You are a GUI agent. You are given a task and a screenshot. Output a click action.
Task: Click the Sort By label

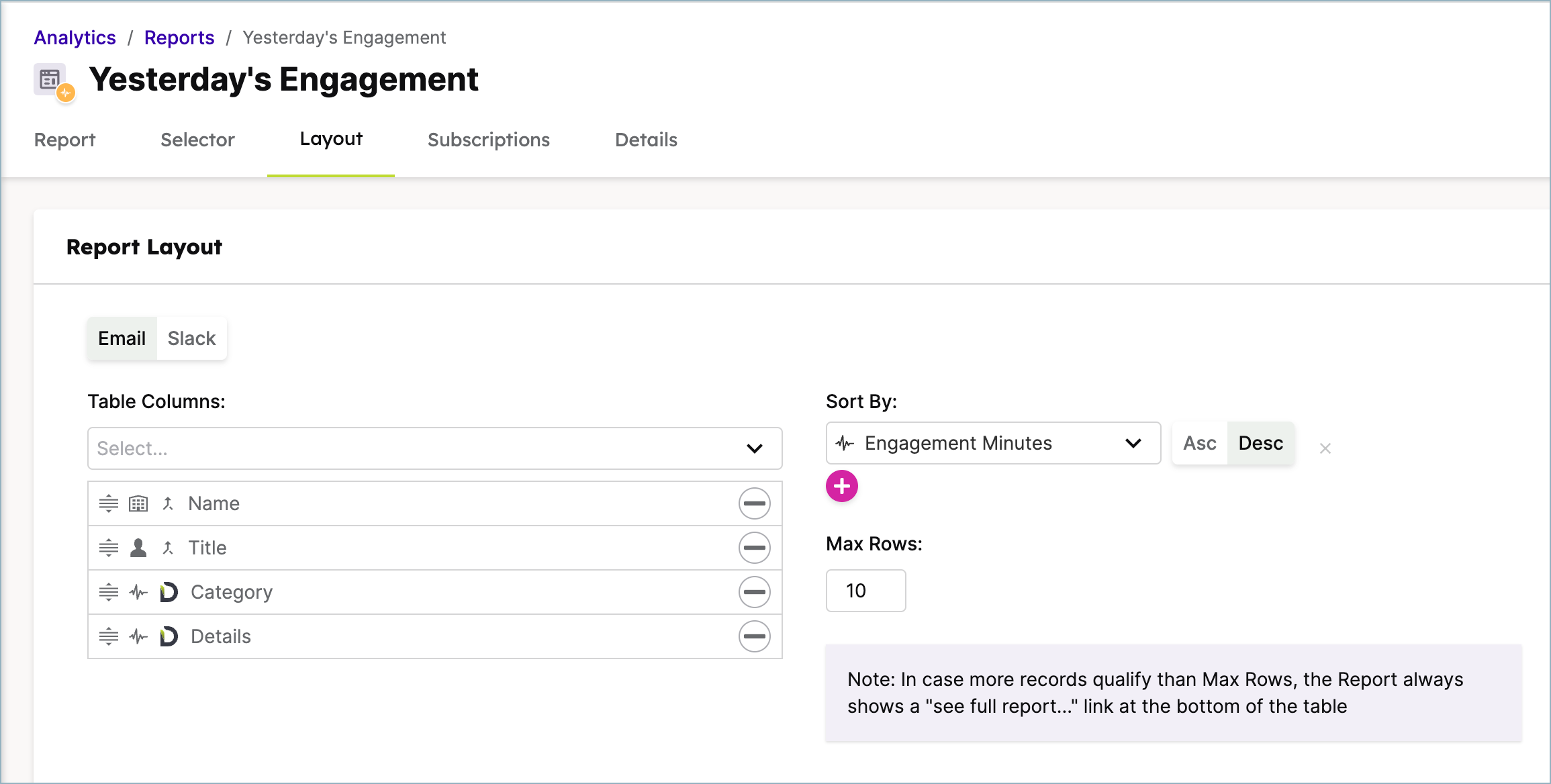coord(861,401)
